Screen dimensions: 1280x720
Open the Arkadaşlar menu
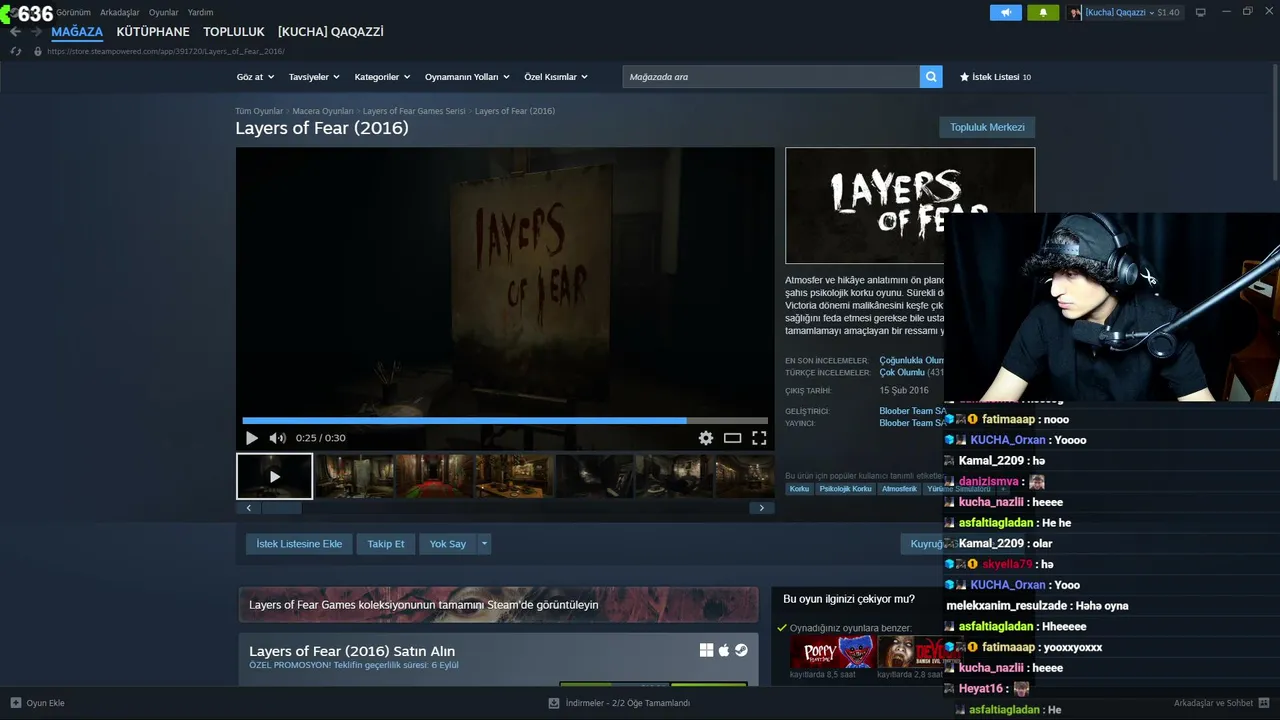[x=120, y=12]
